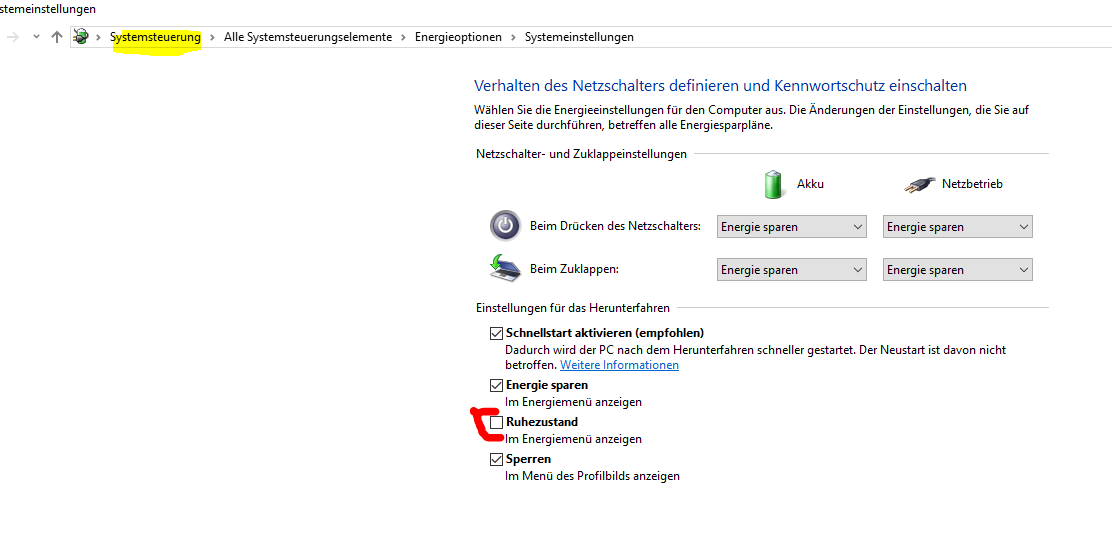1112x548 pixels.
Task: Click the laptop lid closing icon
Action: (x=505, y=268)
